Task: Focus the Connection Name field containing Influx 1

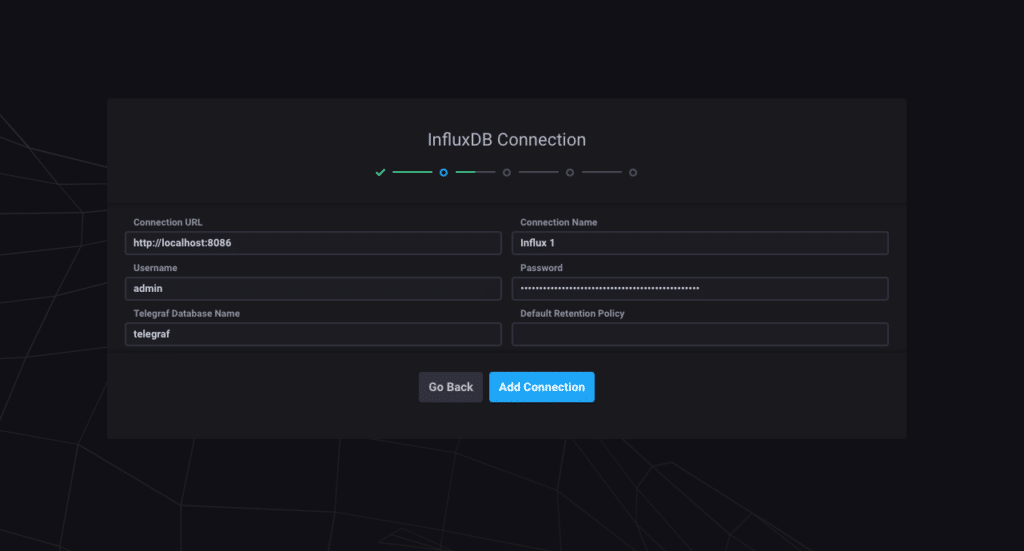Action: (700, 243)
